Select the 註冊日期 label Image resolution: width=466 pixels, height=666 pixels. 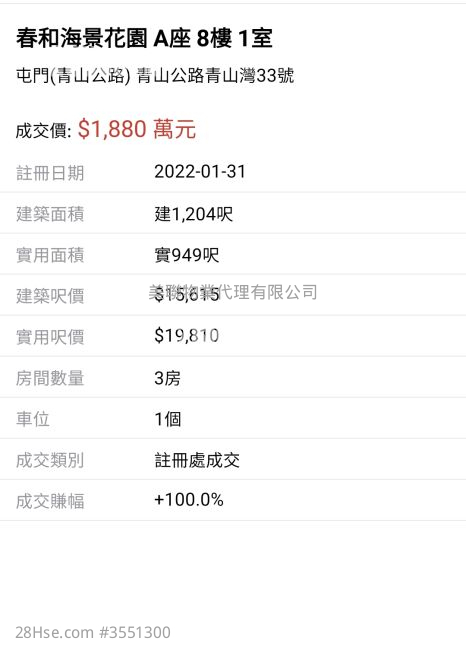click(x=50, y=173)
